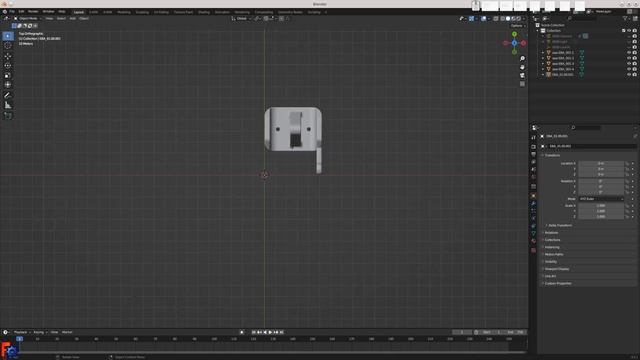Open the Sculpting workspace tab
This screenshot has height=360, width=640.
click(142, 12)
